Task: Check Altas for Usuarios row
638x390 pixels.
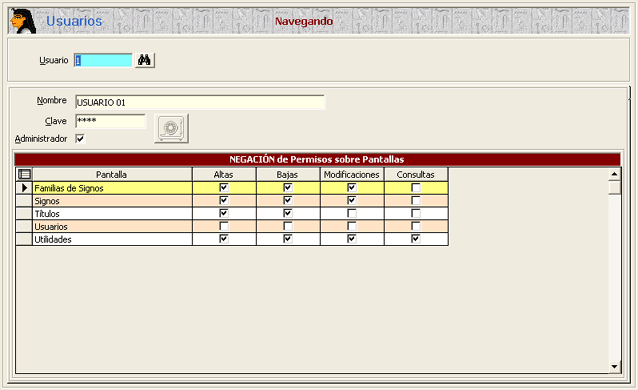Action: 224,226
